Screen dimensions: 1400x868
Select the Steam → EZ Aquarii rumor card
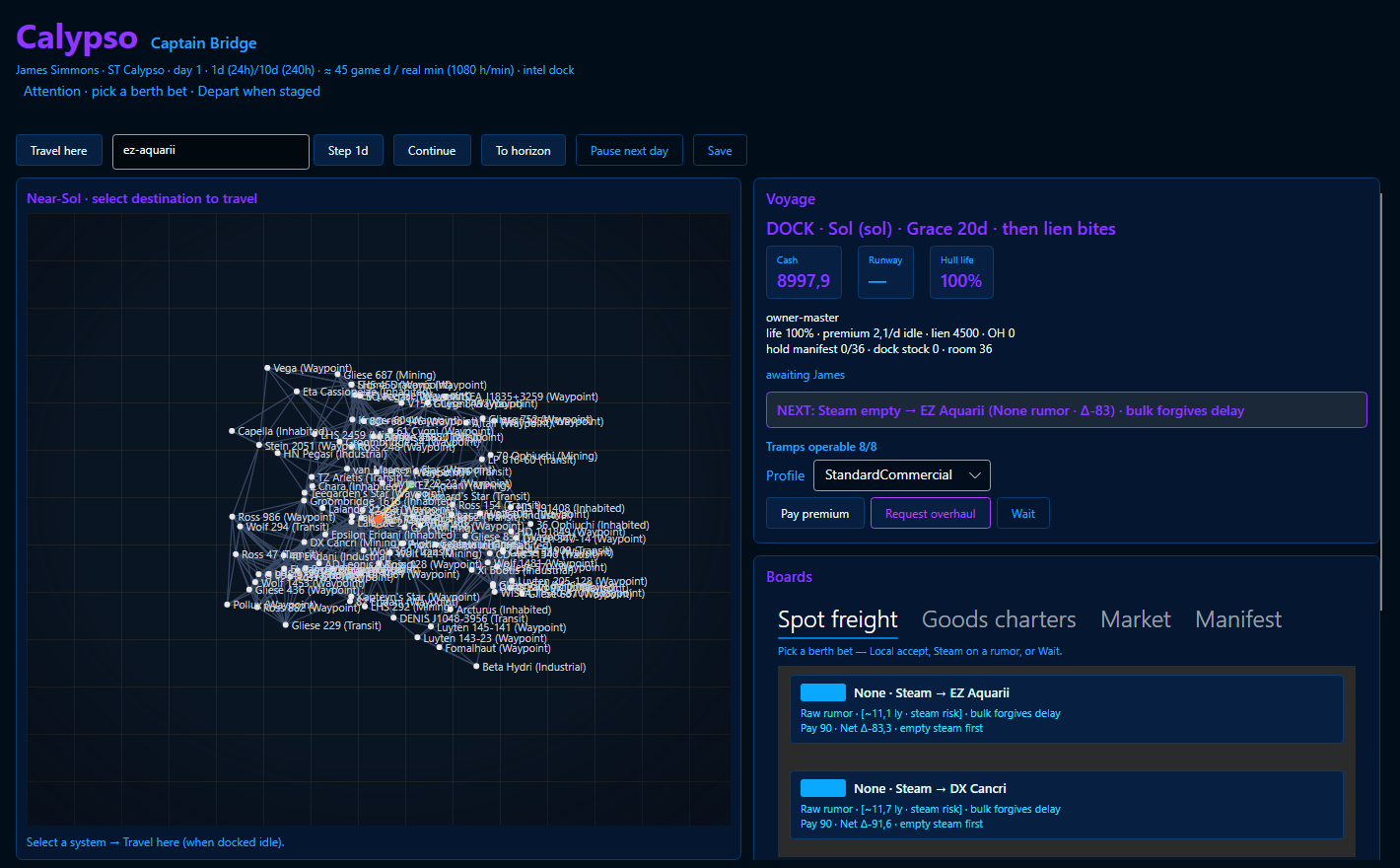point(1067,709)
